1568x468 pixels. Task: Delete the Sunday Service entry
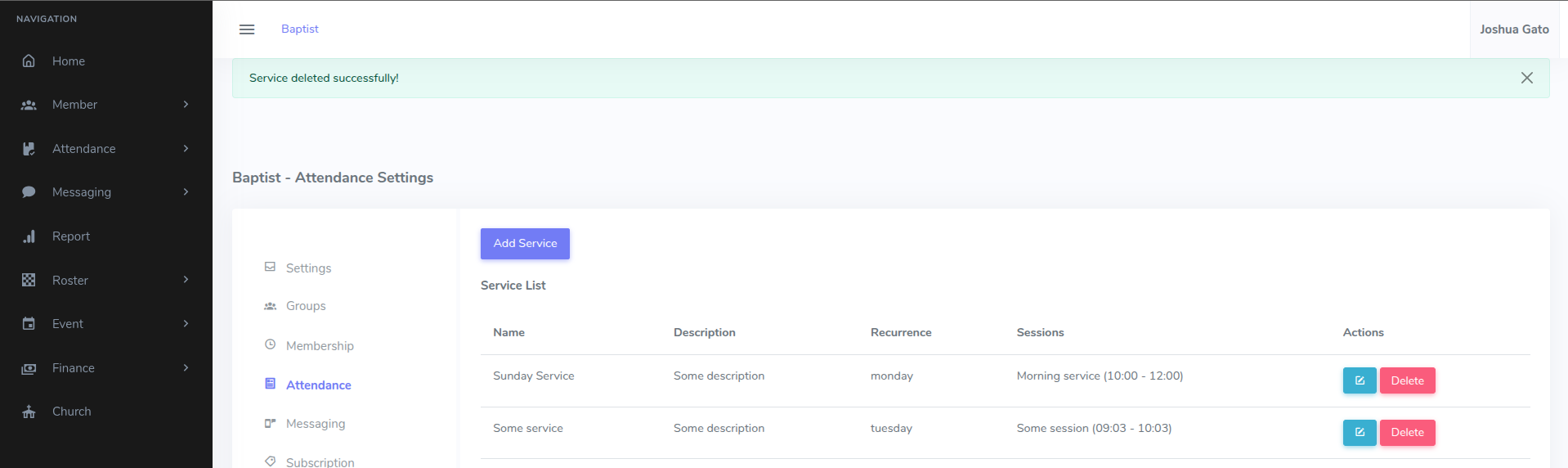click(x=1407, y=380)
